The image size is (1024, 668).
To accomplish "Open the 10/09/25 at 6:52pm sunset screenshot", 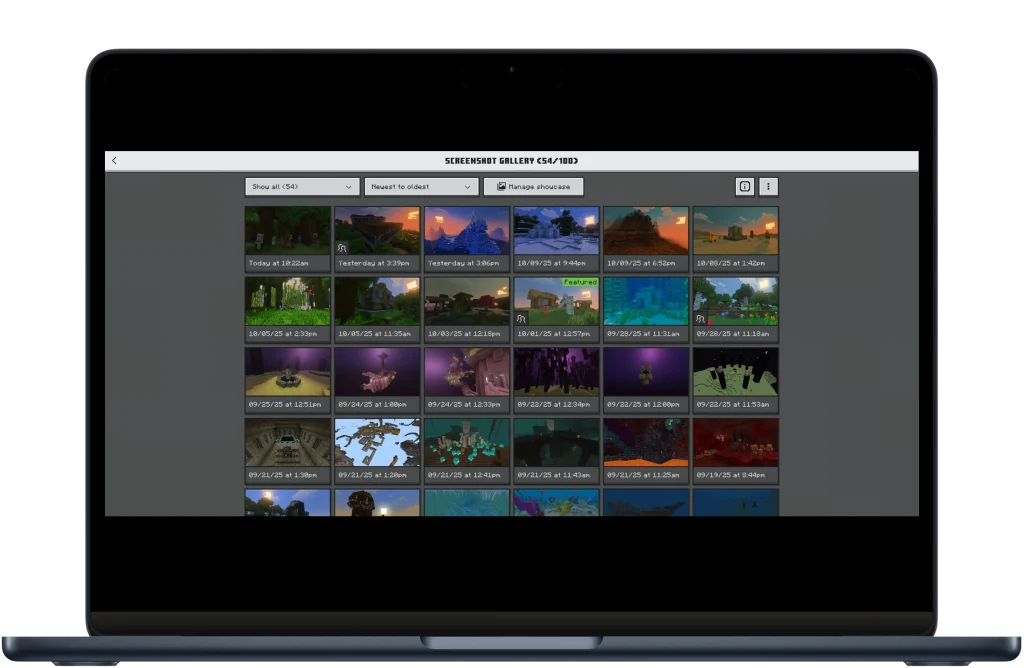I will [646, 238].
